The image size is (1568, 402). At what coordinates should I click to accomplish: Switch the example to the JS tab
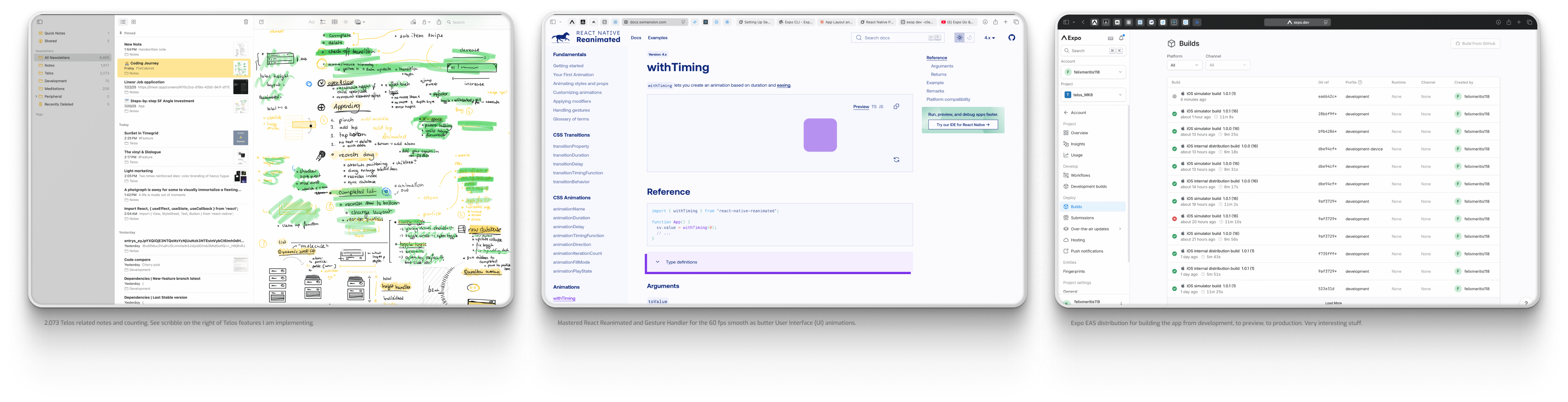pyautogui.click(x=881, y=107)
